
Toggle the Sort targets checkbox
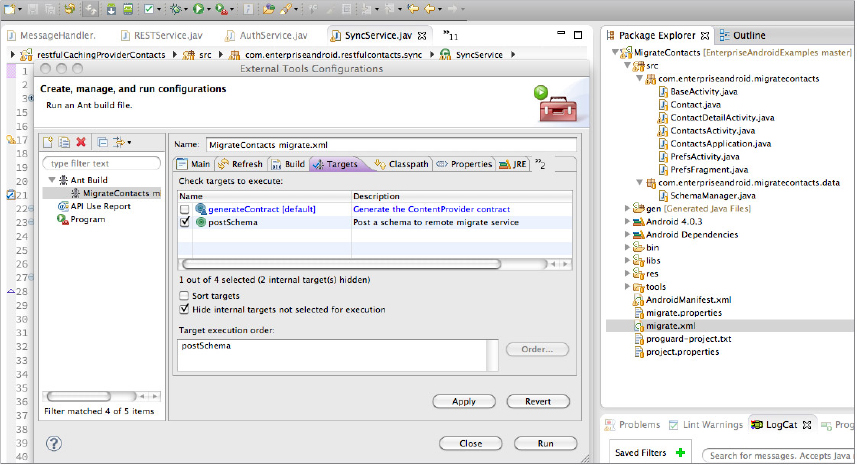point(184,296)
